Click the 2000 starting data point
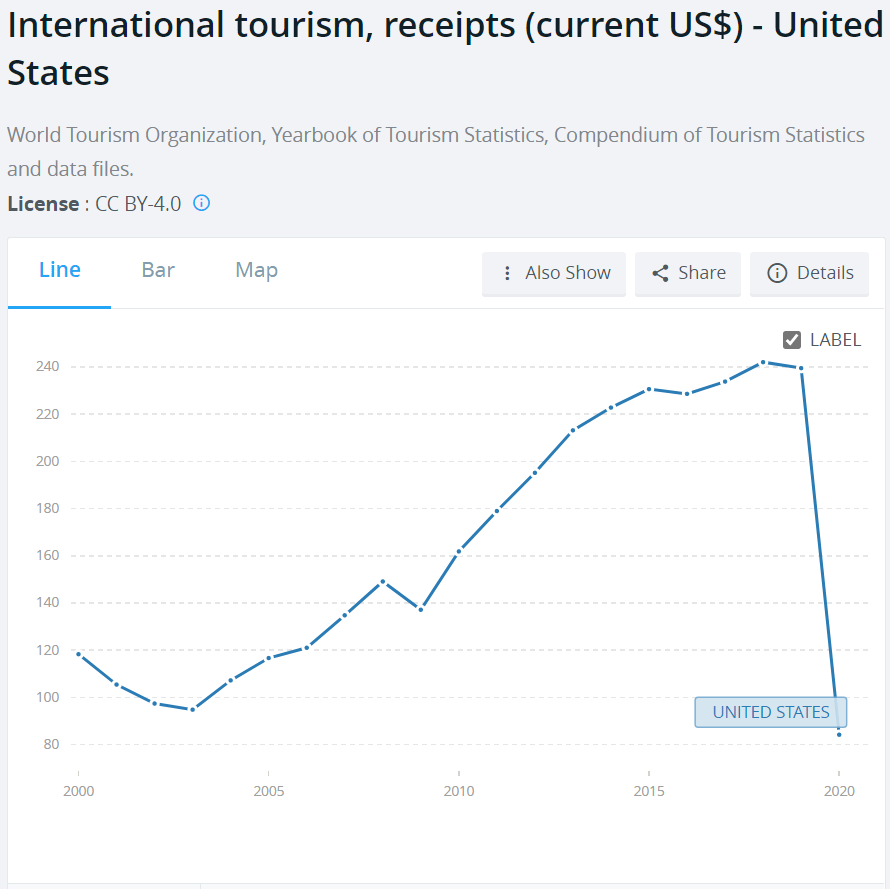The image size is (890, 889). [x=78, y=654]
